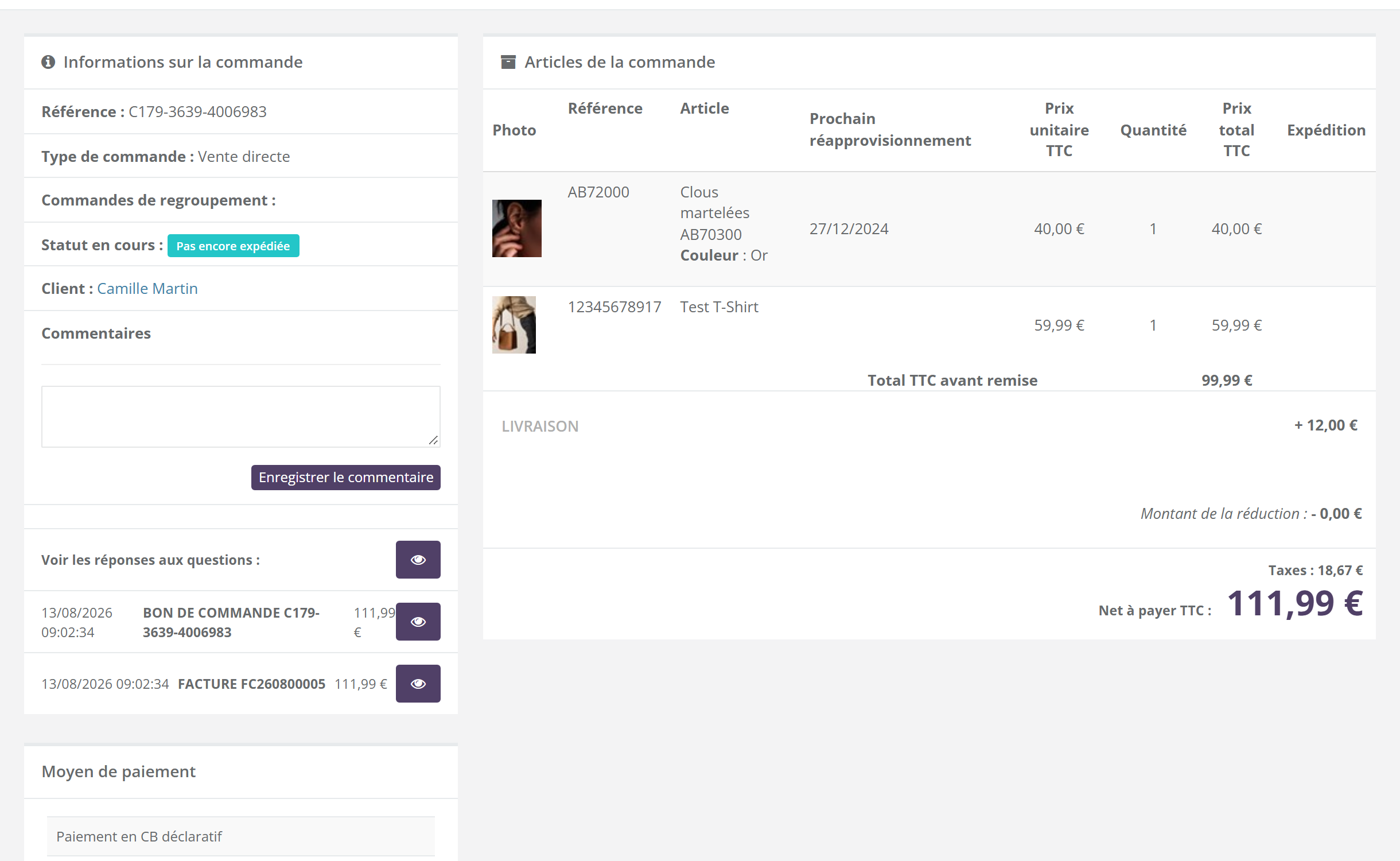Click the Commandes de regroupement label
This screenshot has width=1400, height=861.
[158, 200]
